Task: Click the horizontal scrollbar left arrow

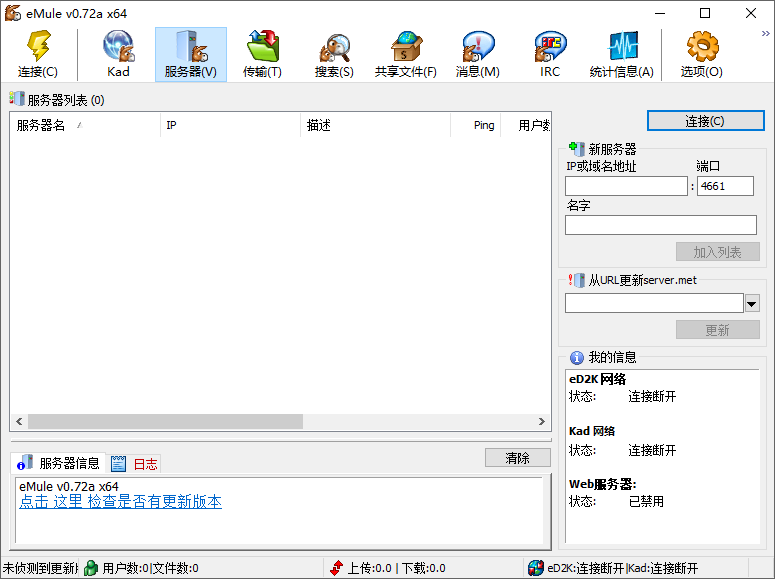Action: pyautogui.click(x=19, y=421)
